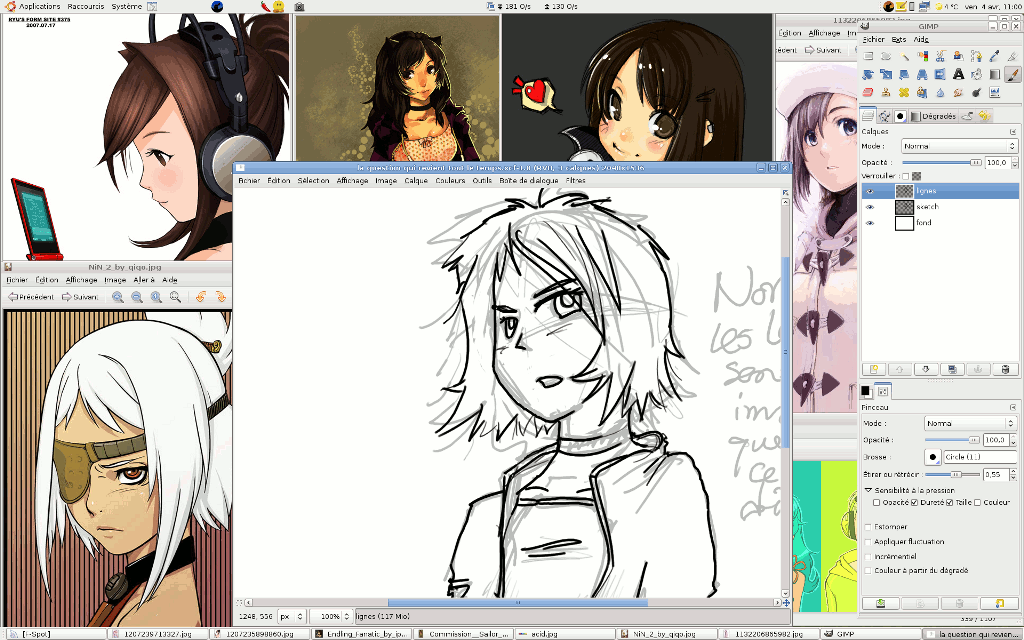Open the Calque menu in image window

coord(415,180)
